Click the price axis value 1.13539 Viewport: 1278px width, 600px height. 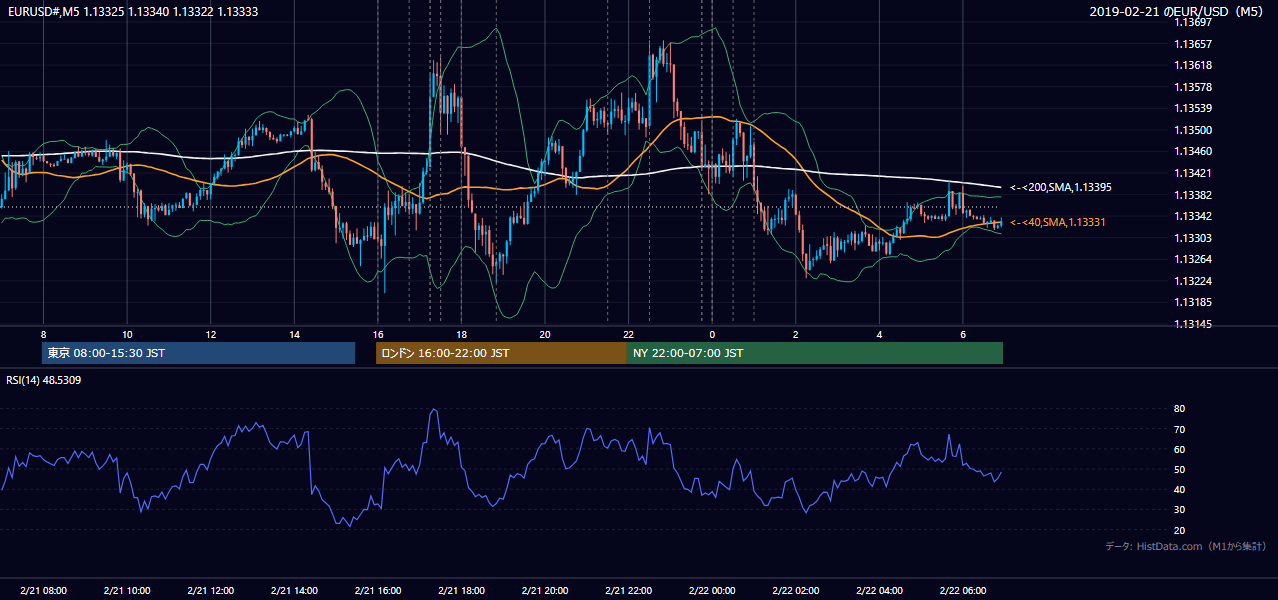coord(1192,108)
